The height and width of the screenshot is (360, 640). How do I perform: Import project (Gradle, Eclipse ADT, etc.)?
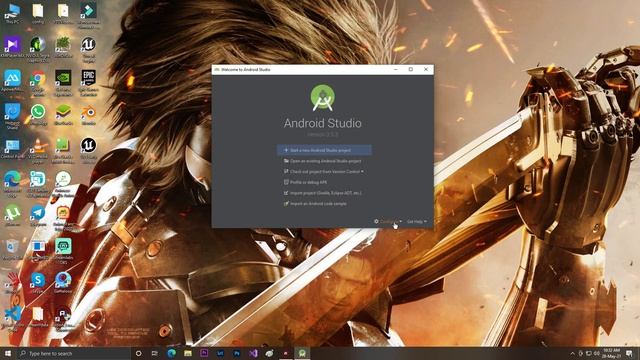(x=323, y=193)
